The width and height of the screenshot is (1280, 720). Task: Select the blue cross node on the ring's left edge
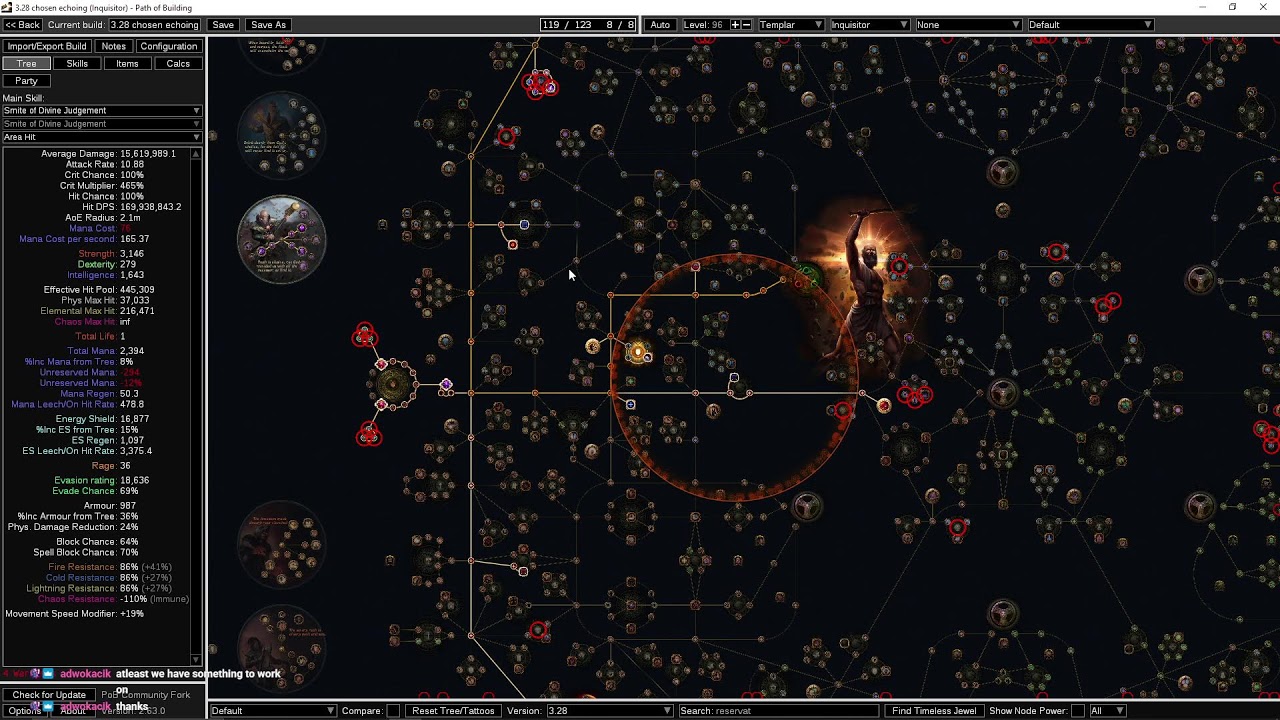630,404
